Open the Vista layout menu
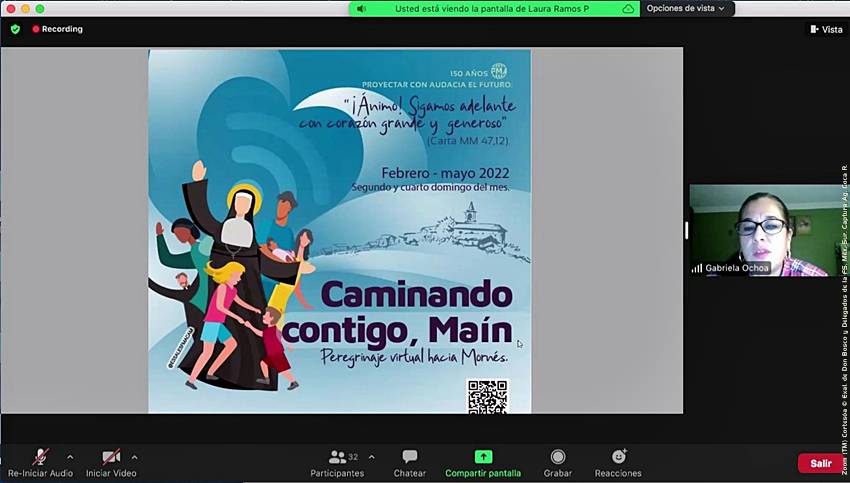 click(825, 29)
